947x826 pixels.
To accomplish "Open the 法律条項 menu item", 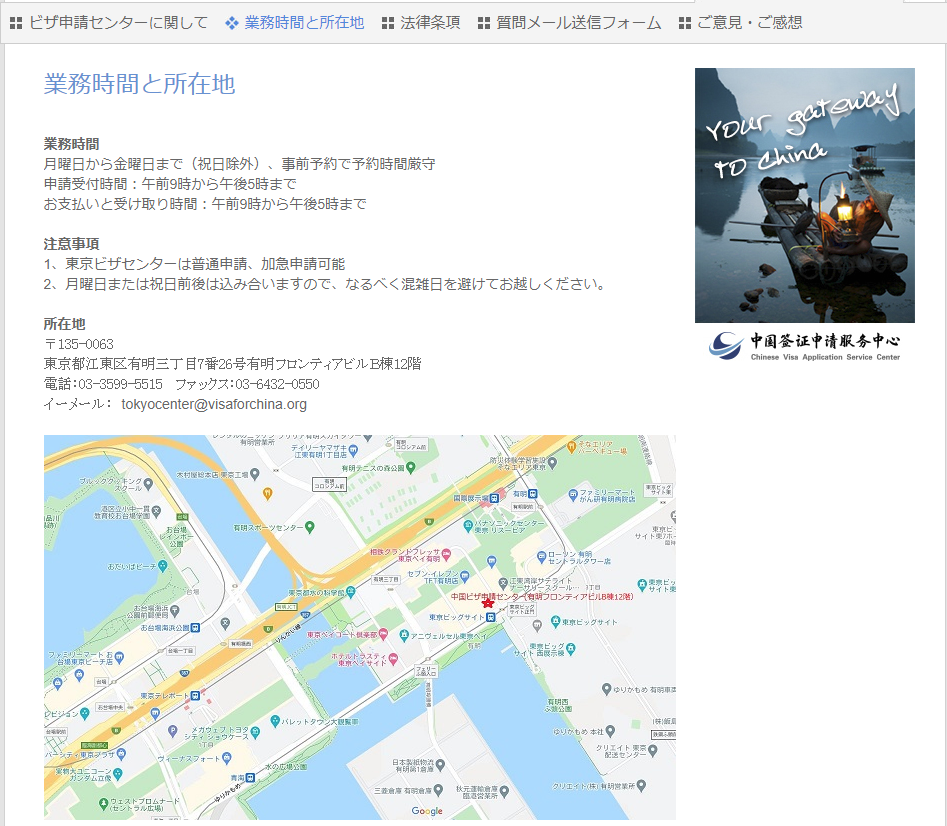I will click(422, 23).
